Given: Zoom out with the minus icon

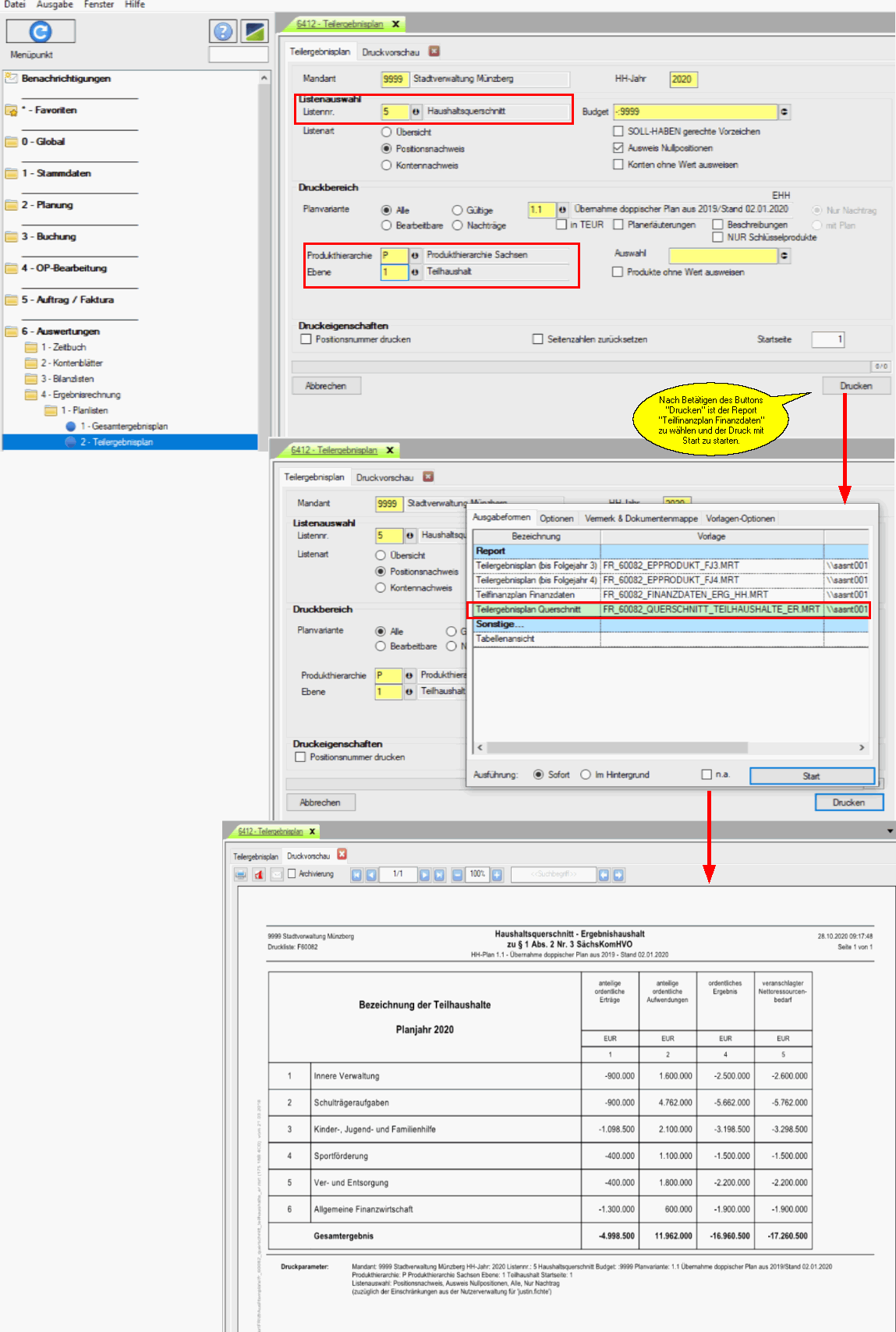Looking at the screenshot, I should [x=457, y=875].
